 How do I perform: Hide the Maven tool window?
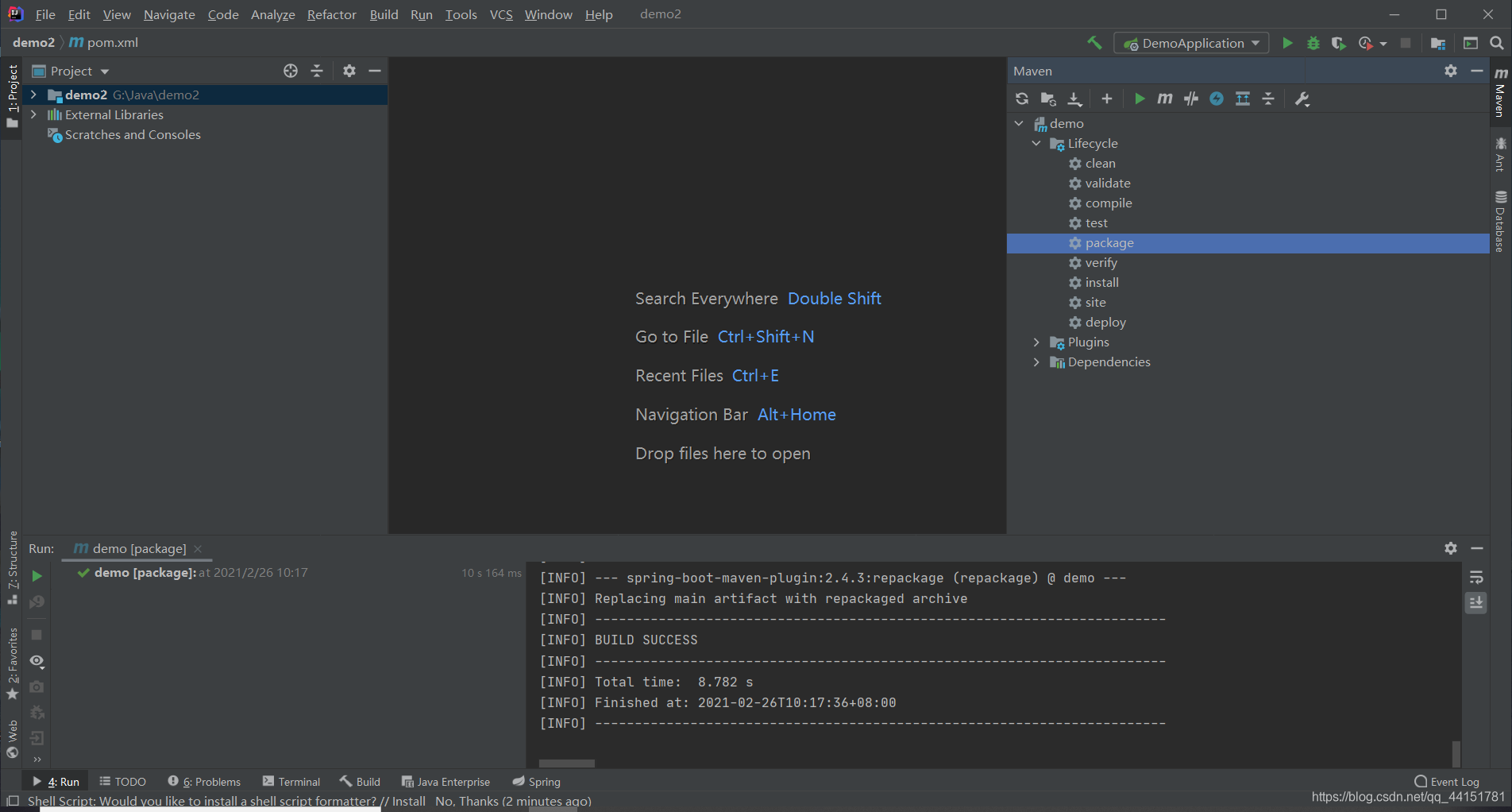(1477, 71)
